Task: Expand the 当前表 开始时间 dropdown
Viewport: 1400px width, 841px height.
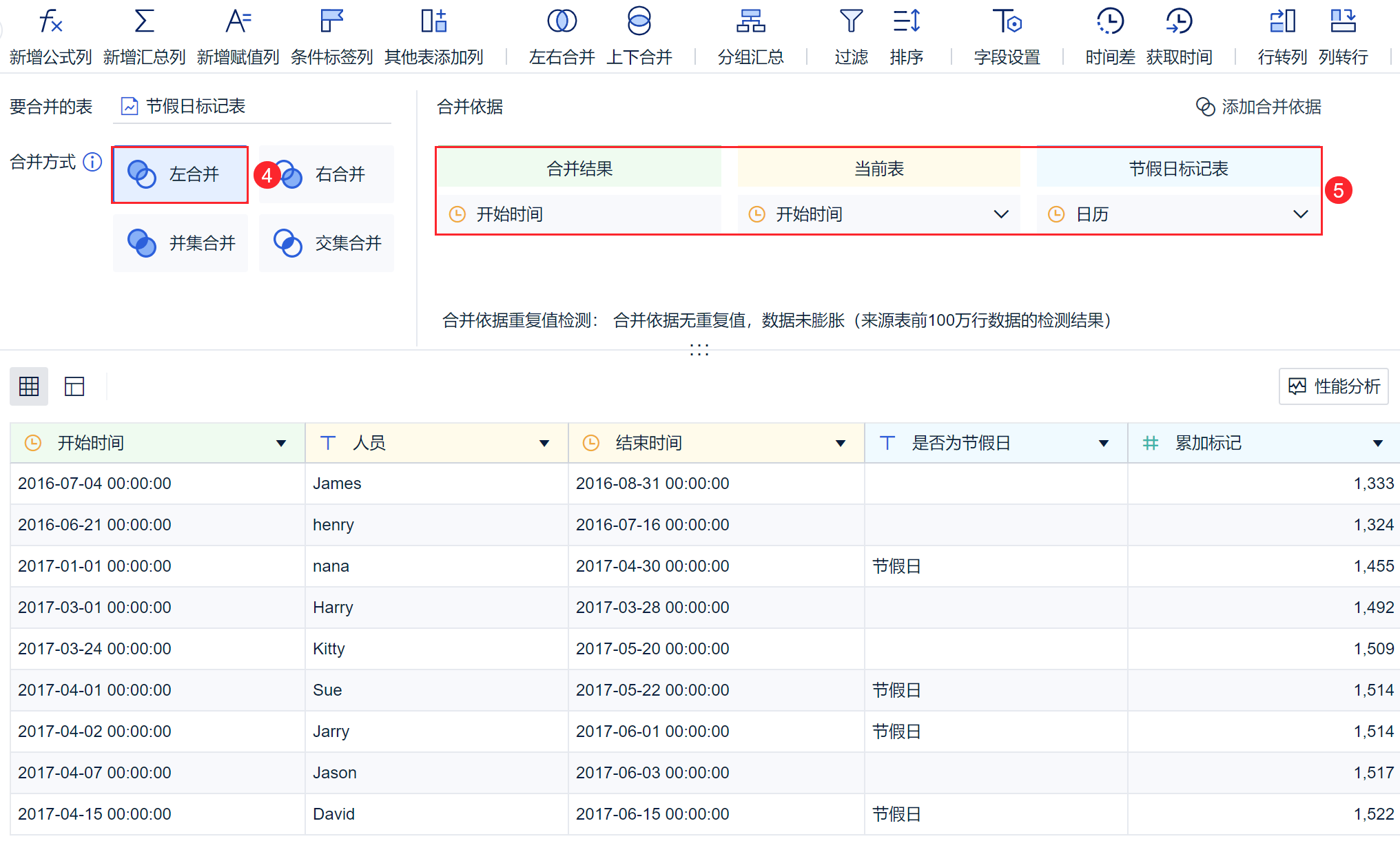Action: pos(1001,214)
